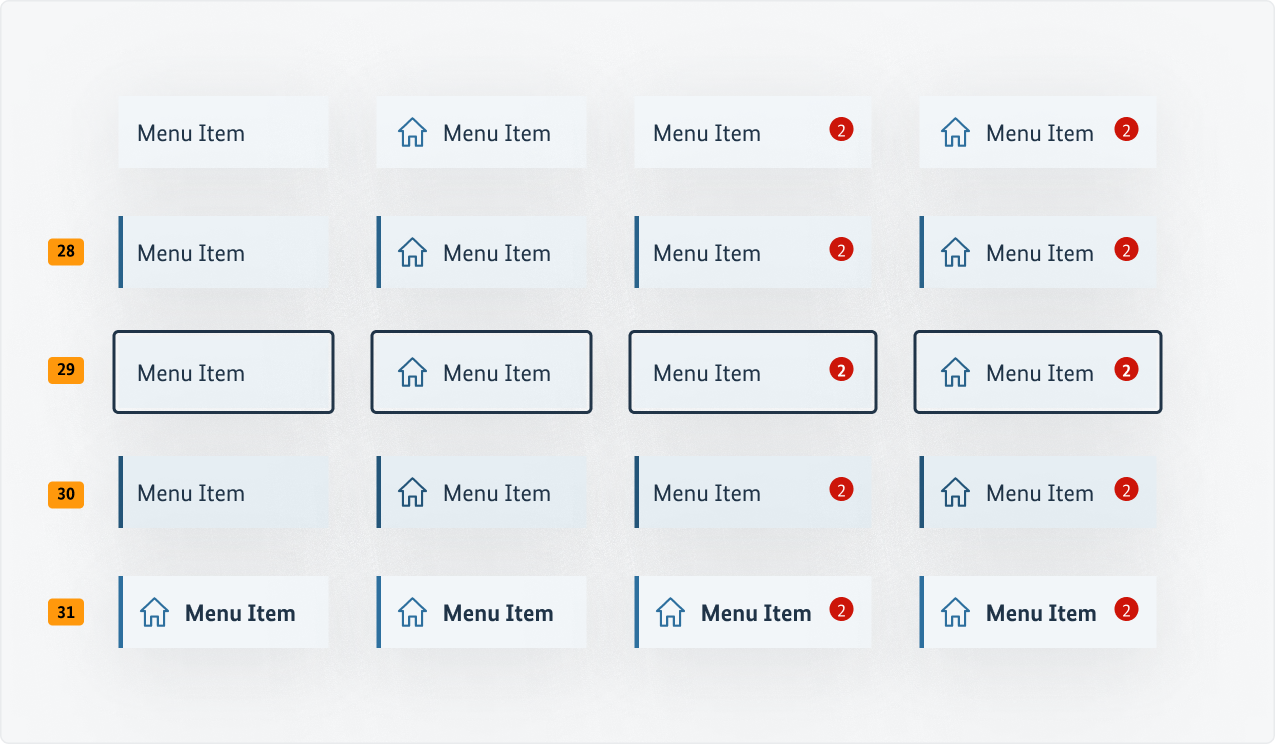This screenshot has width=1275, height=744.
Task: Click red badge on row 30 text-only item
Action: 841,490
